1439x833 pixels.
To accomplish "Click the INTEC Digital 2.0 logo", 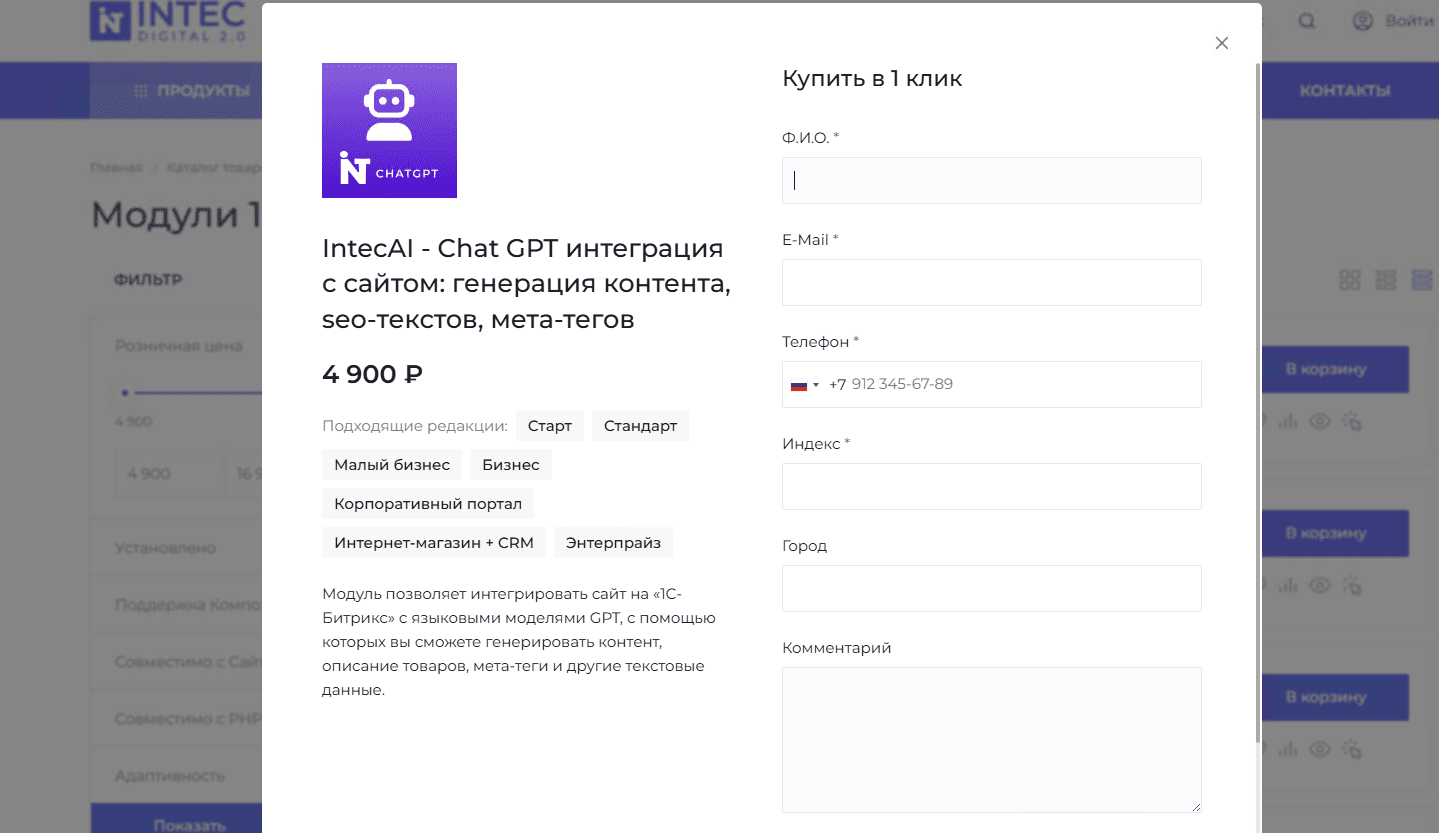I will click(x=167, y=21).
